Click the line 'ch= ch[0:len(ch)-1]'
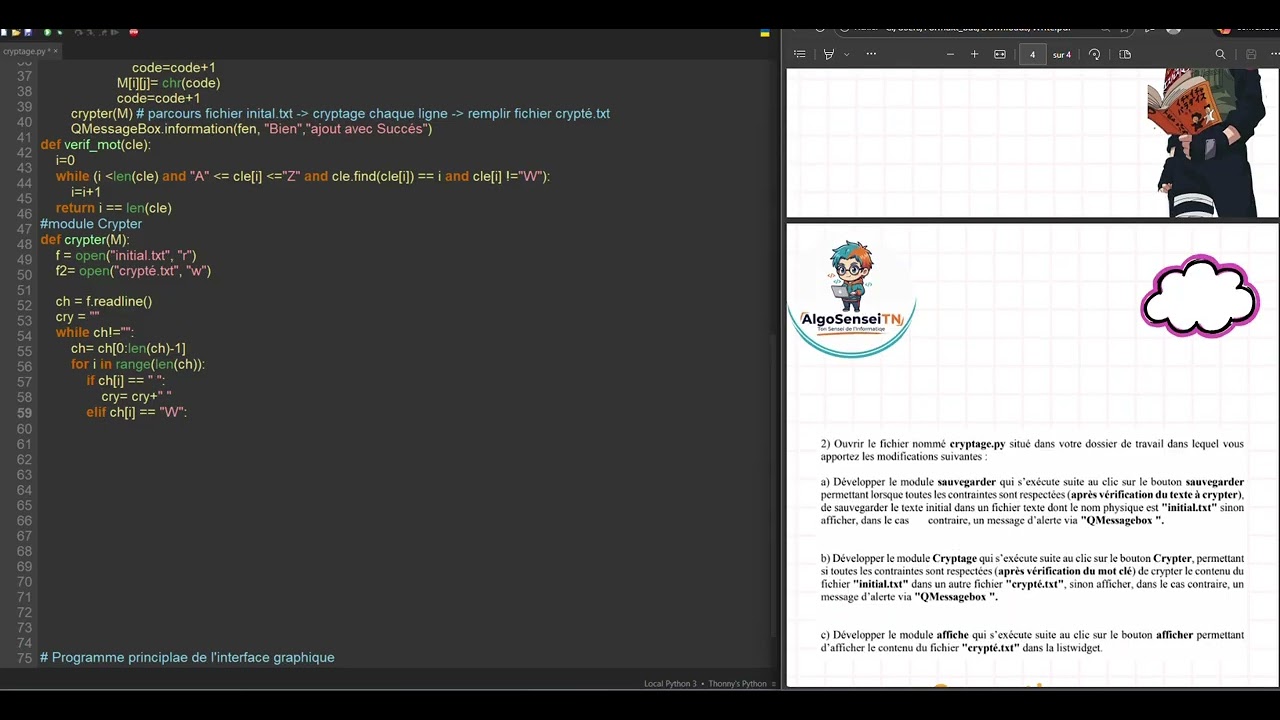 [x=128, y=348]
